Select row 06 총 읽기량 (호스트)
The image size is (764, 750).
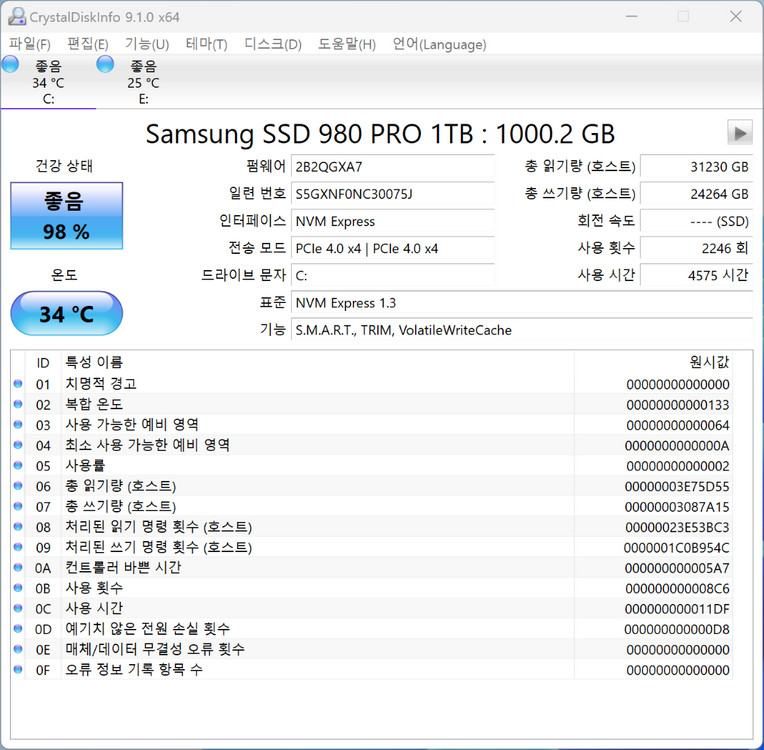coord(372,486)
